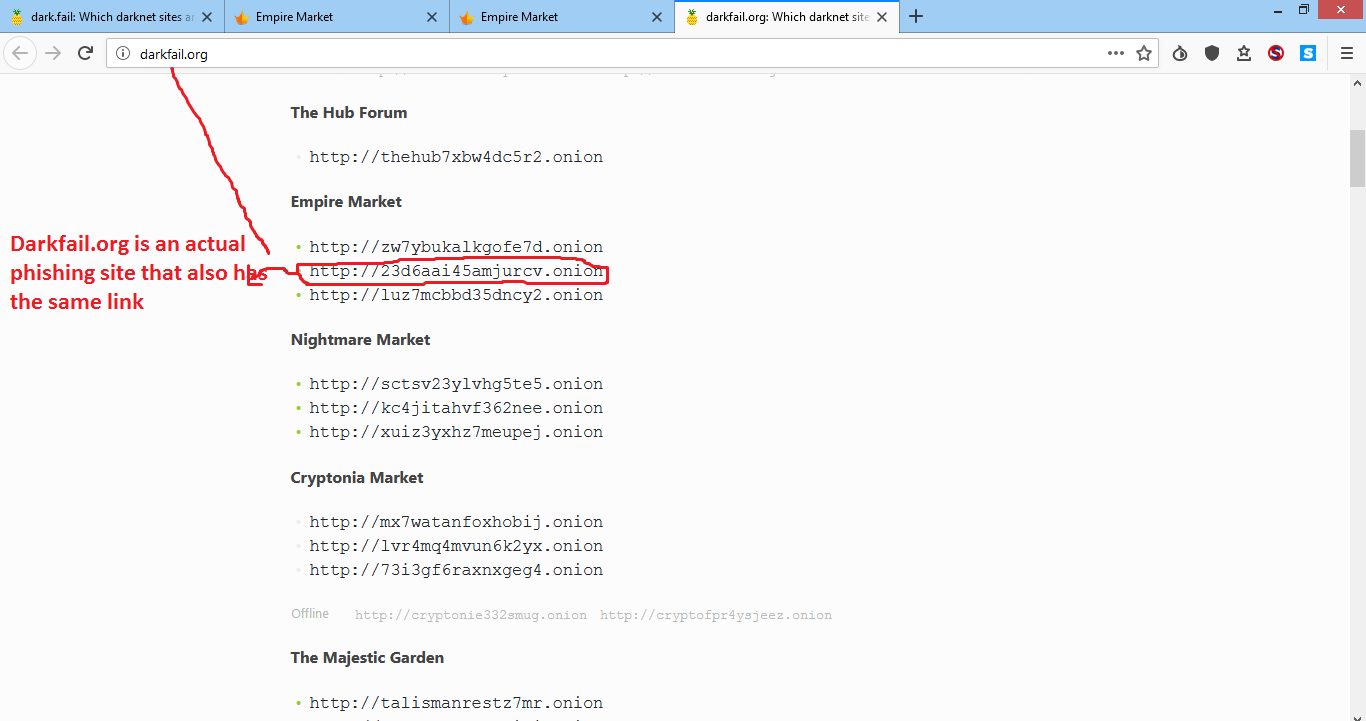Show site information icon in address bar
This screenshot has width=1366, height=721.
pos(123,54)
